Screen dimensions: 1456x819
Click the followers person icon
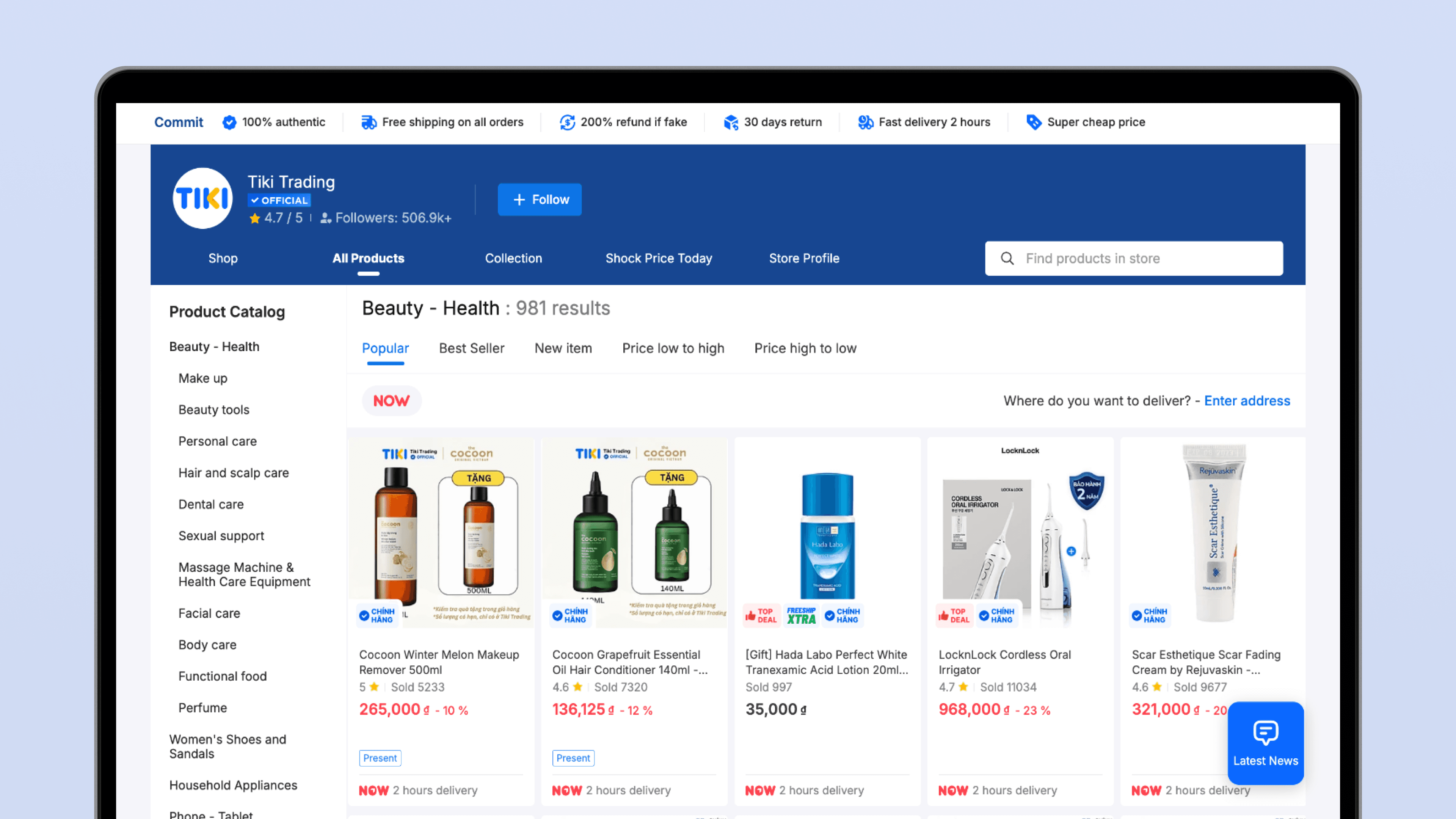tap(326, 218)
